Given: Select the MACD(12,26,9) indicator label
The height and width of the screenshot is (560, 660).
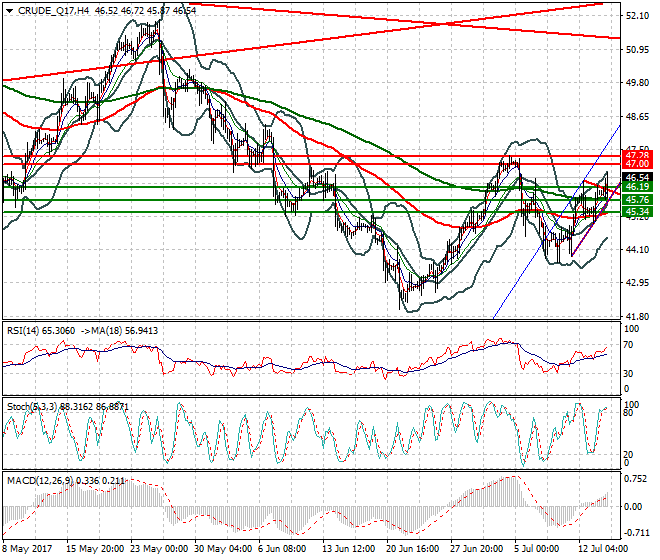Looking at the screenshot, I should click(40, 480).
